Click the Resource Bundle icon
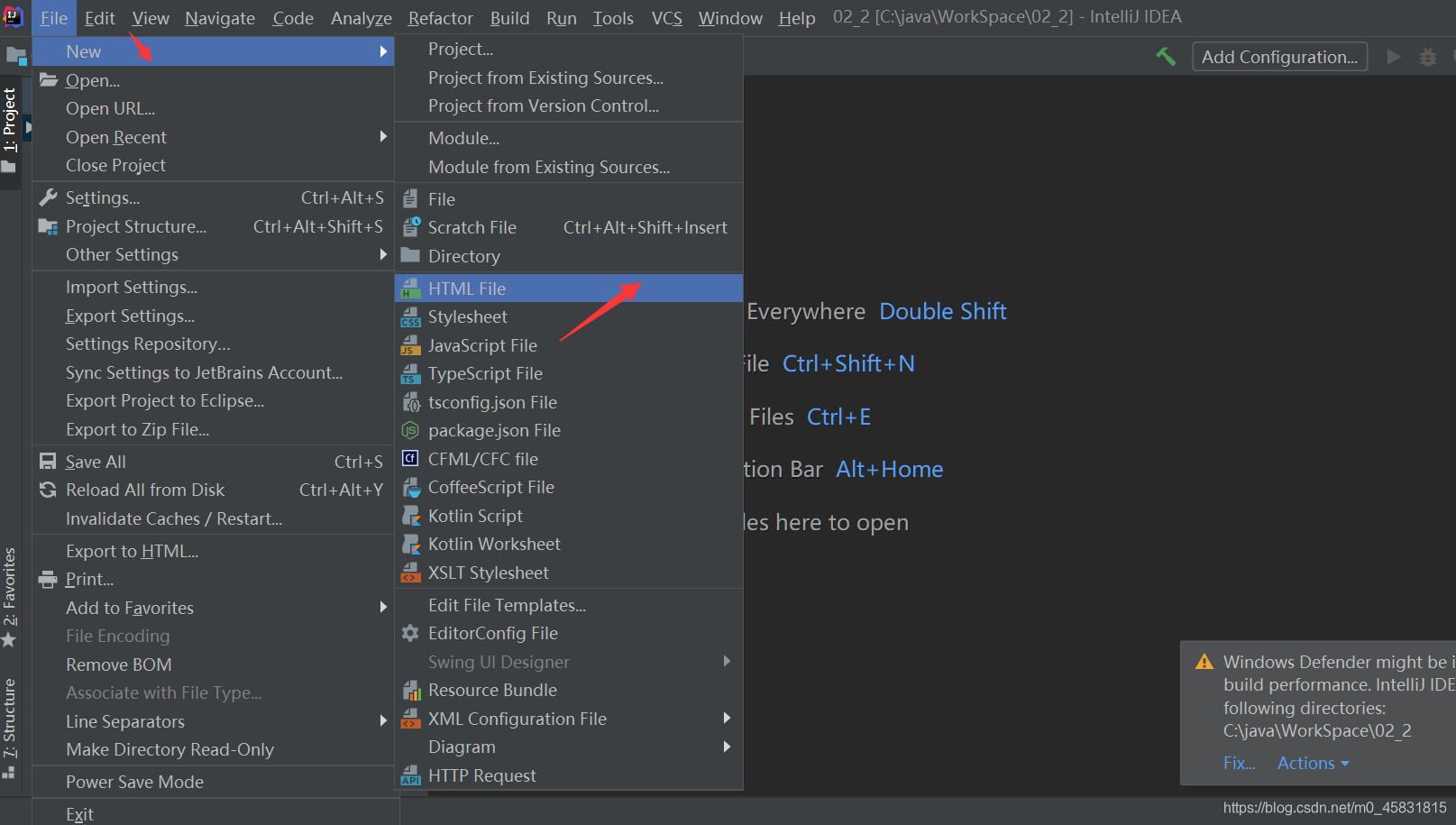This screenshot has width=1456, height=825. click(x=411, y=690)
